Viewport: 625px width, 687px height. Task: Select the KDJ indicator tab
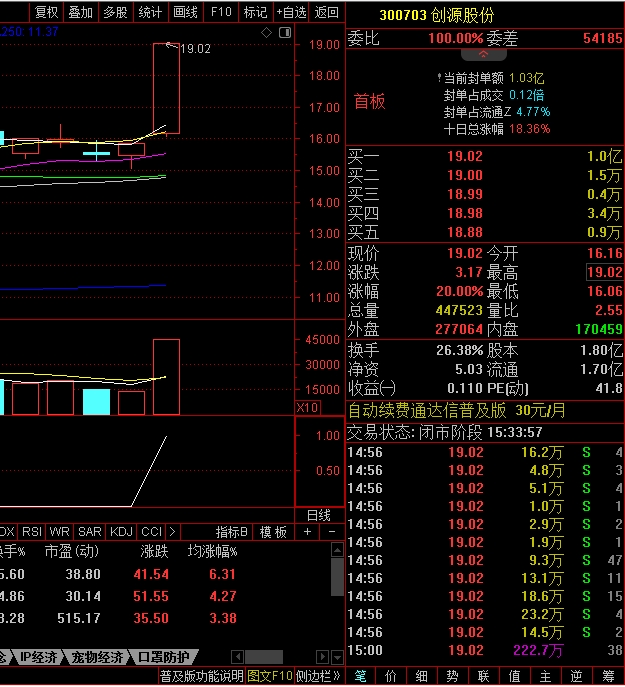tap(121, 532)
